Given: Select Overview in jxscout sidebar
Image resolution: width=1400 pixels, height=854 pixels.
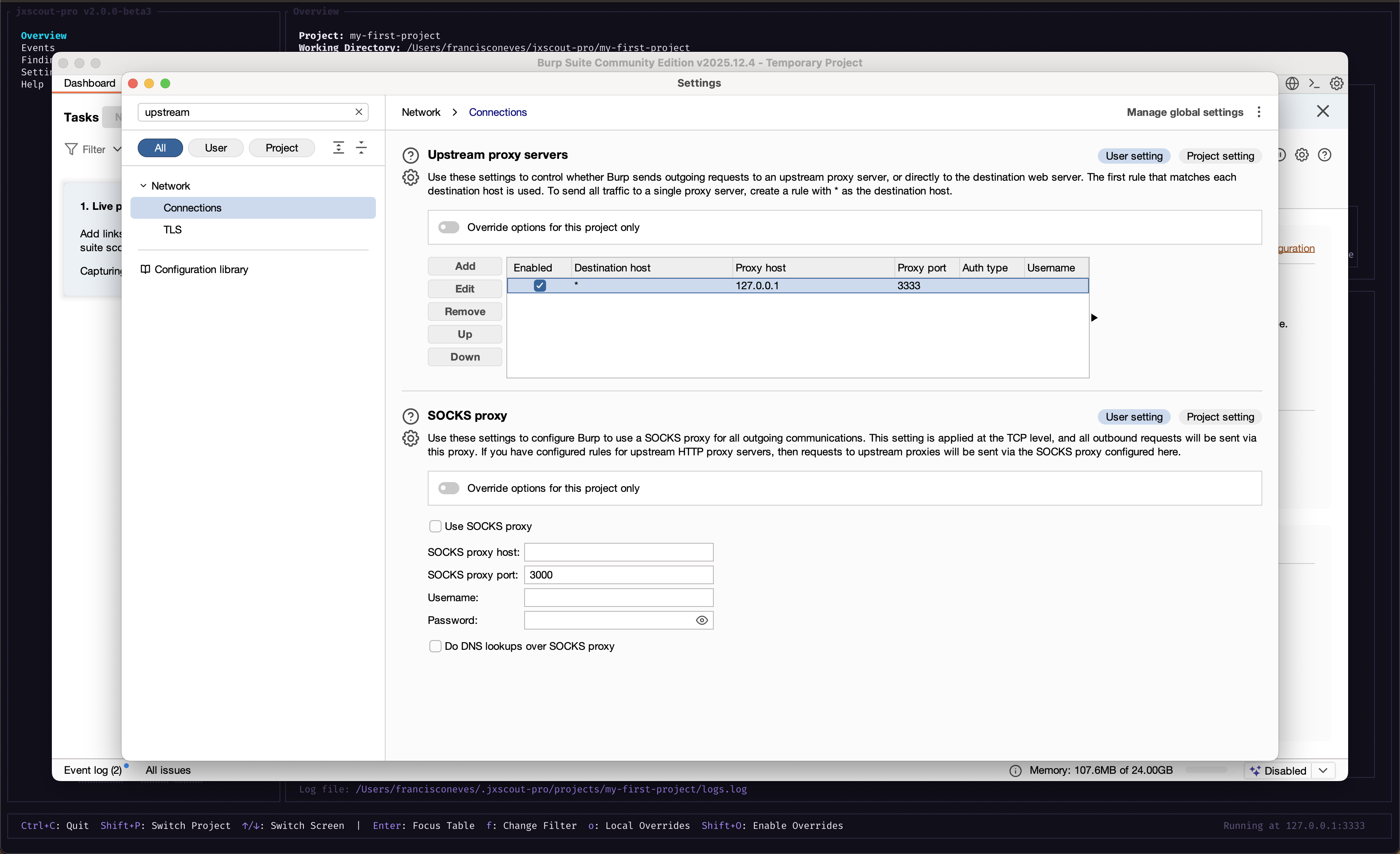Looking at the screenshot, I should coord(44,35).
